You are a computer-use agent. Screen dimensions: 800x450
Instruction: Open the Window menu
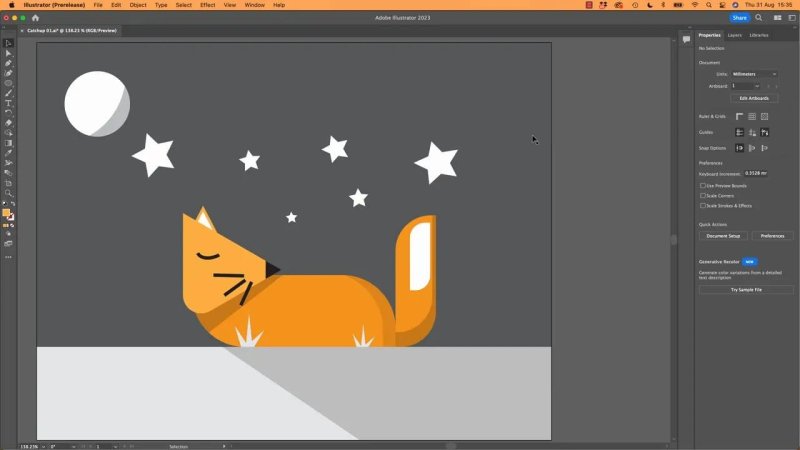tap(254, 5)
